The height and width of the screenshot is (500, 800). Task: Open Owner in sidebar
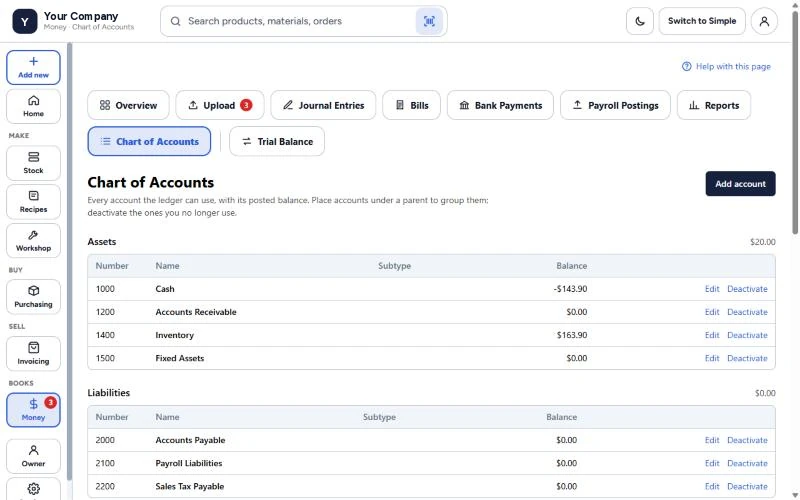click(x=33, y=456)
